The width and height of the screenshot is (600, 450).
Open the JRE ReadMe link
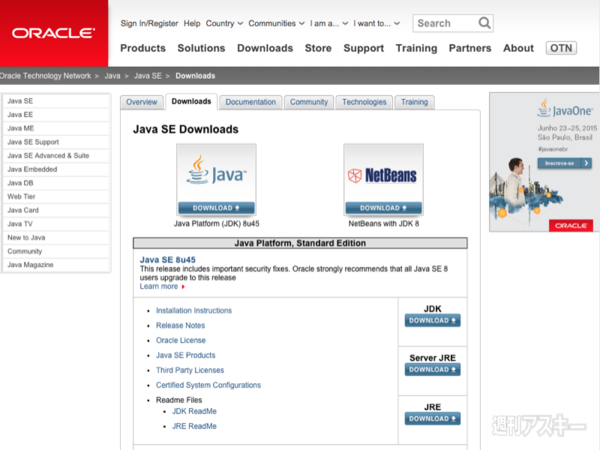(194, 426)
